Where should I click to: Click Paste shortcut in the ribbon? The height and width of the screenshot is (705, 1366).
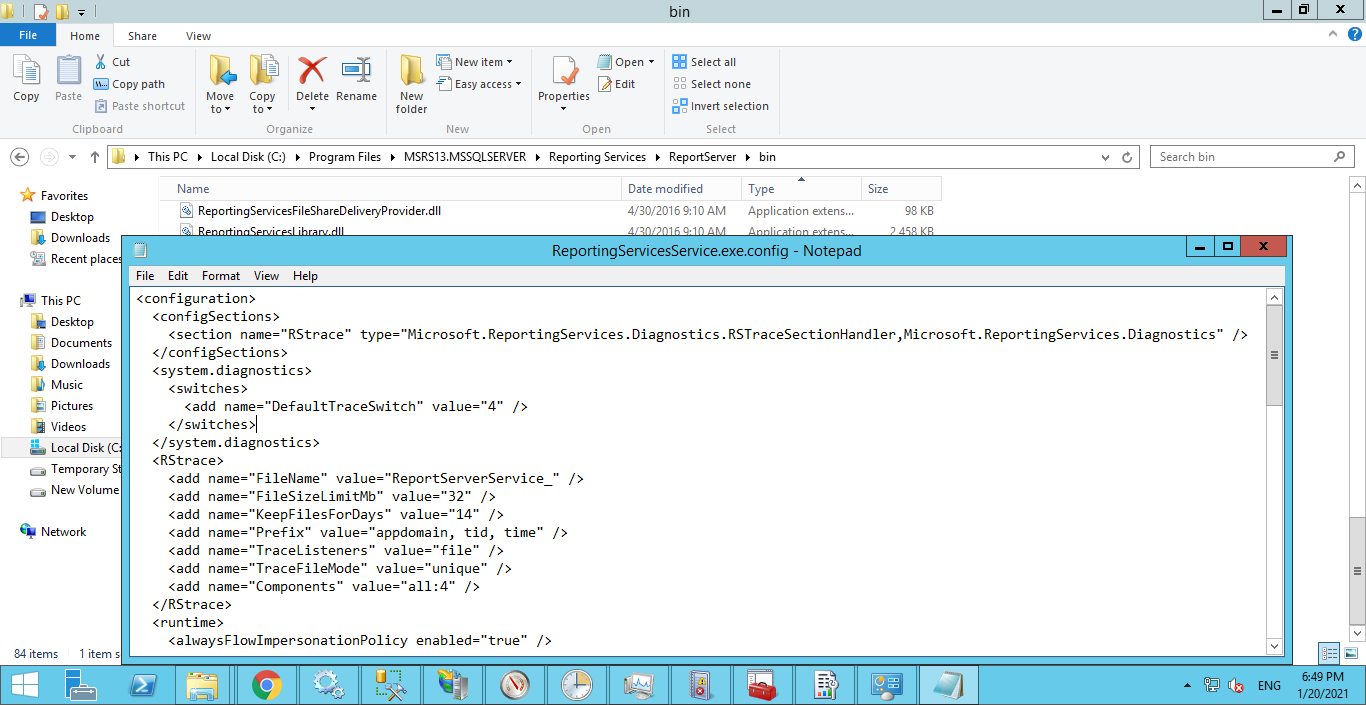click(139, 106)
